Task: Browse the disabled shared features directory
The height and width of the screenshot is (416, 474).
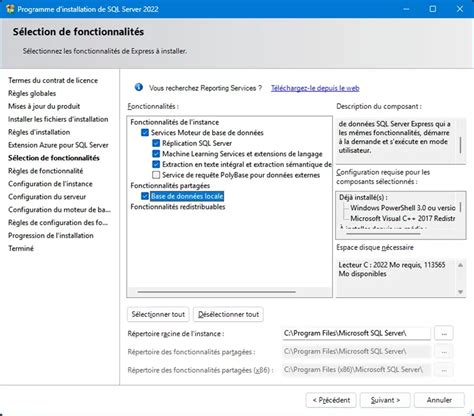Action: click(444, 352)
